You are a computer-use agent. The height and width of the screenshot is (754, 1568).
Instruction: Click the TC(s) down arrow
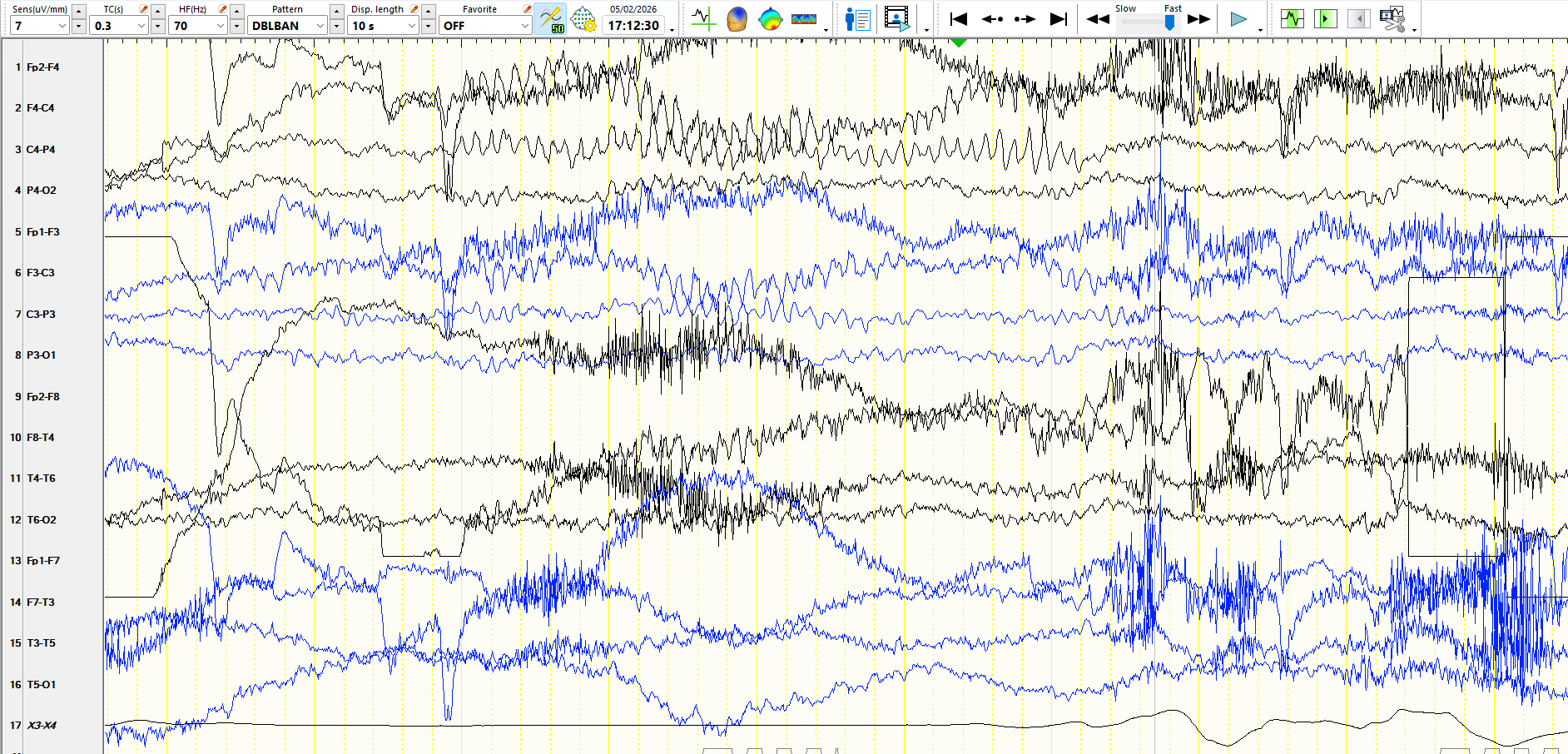tap(158, 26)
